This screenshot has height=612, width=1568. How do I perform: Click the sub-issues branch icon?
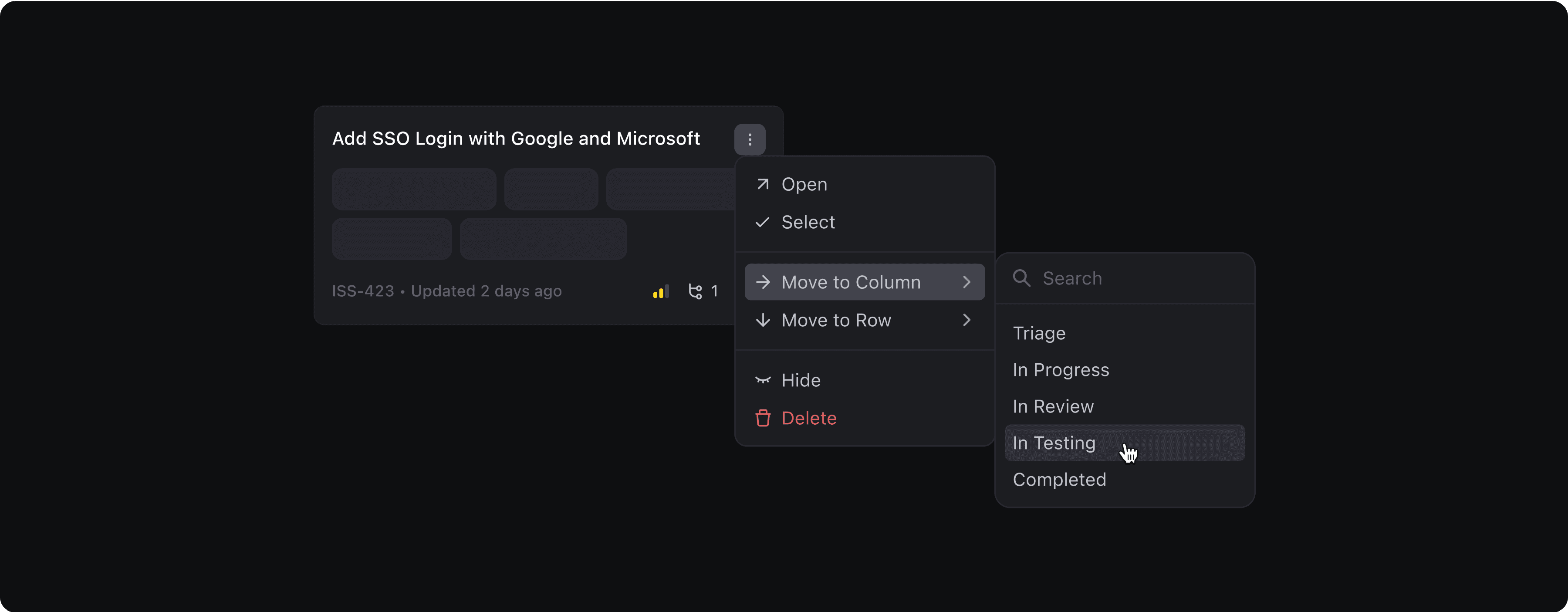tap(695, 292)
